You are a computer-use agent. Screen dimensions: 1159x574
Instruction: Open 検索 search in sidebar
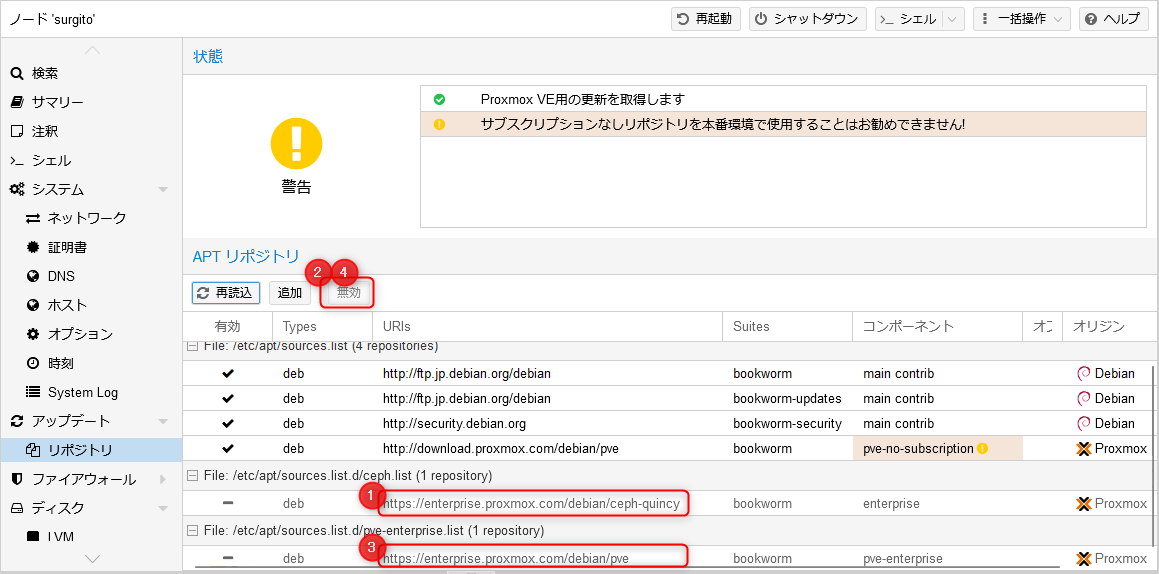pos(45,73)
